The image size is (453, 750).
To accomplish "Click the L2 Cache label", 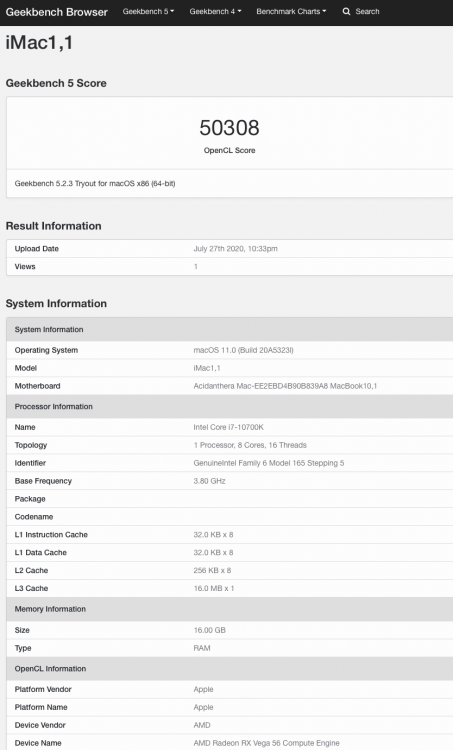I will click(x=31, y=570).
